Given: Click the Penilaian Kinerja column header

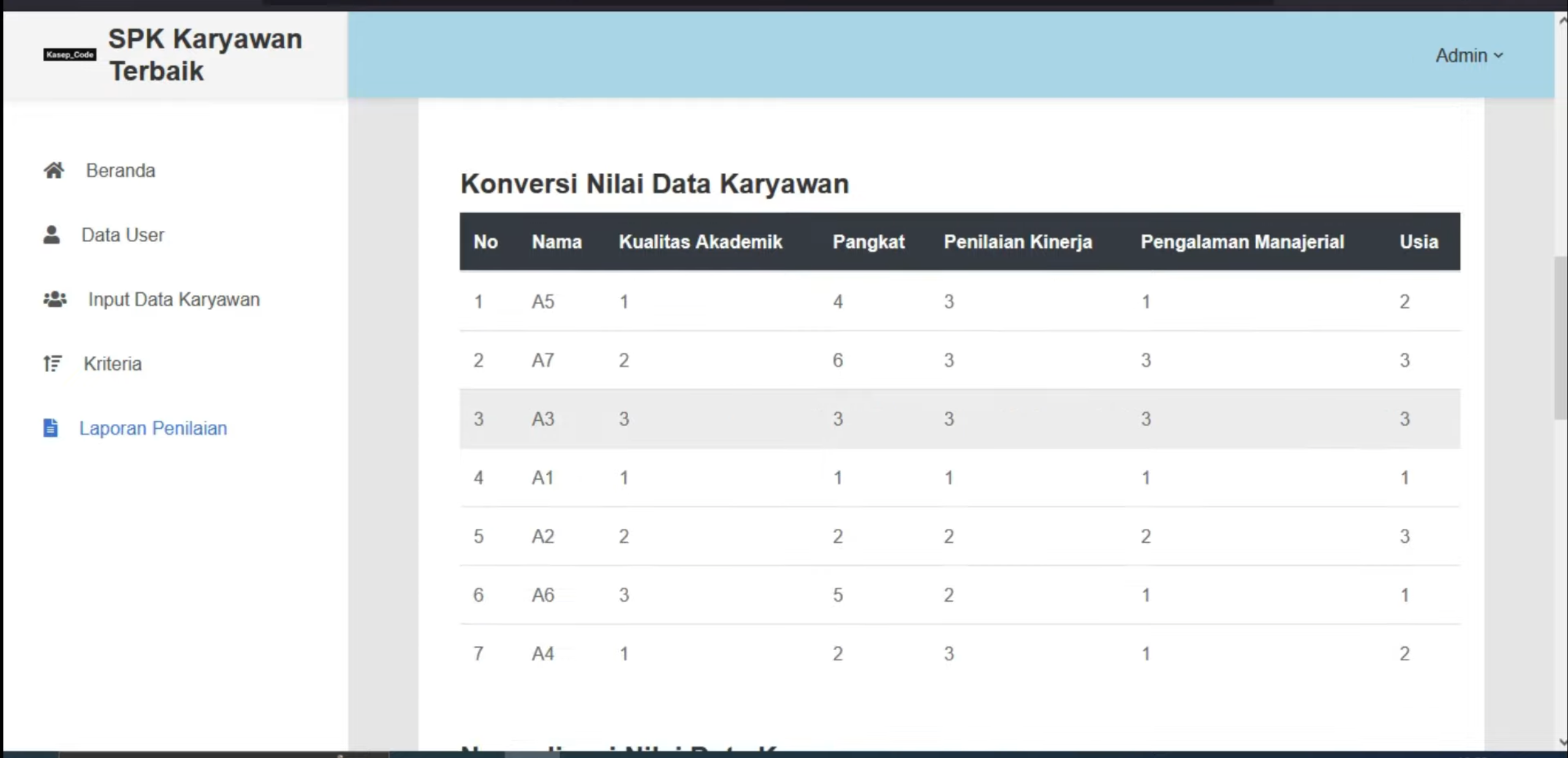Looking at the screenshot, I should click(1018, 241).
